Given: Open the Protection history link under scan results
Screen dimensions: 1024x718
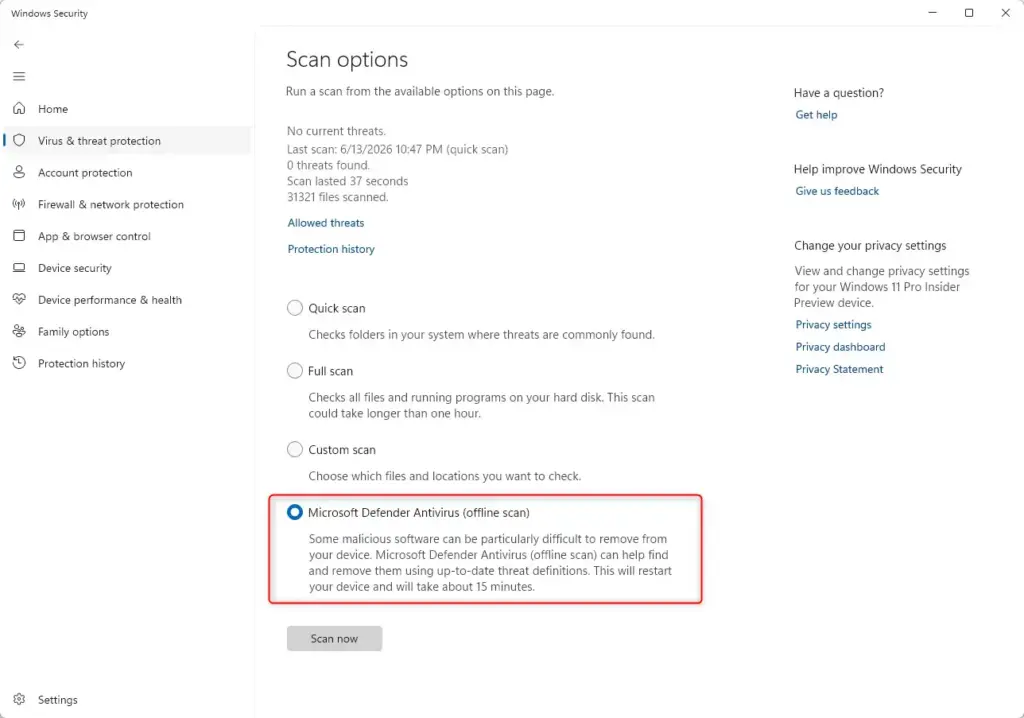Looking at the screenshot, I should (331, 249).
